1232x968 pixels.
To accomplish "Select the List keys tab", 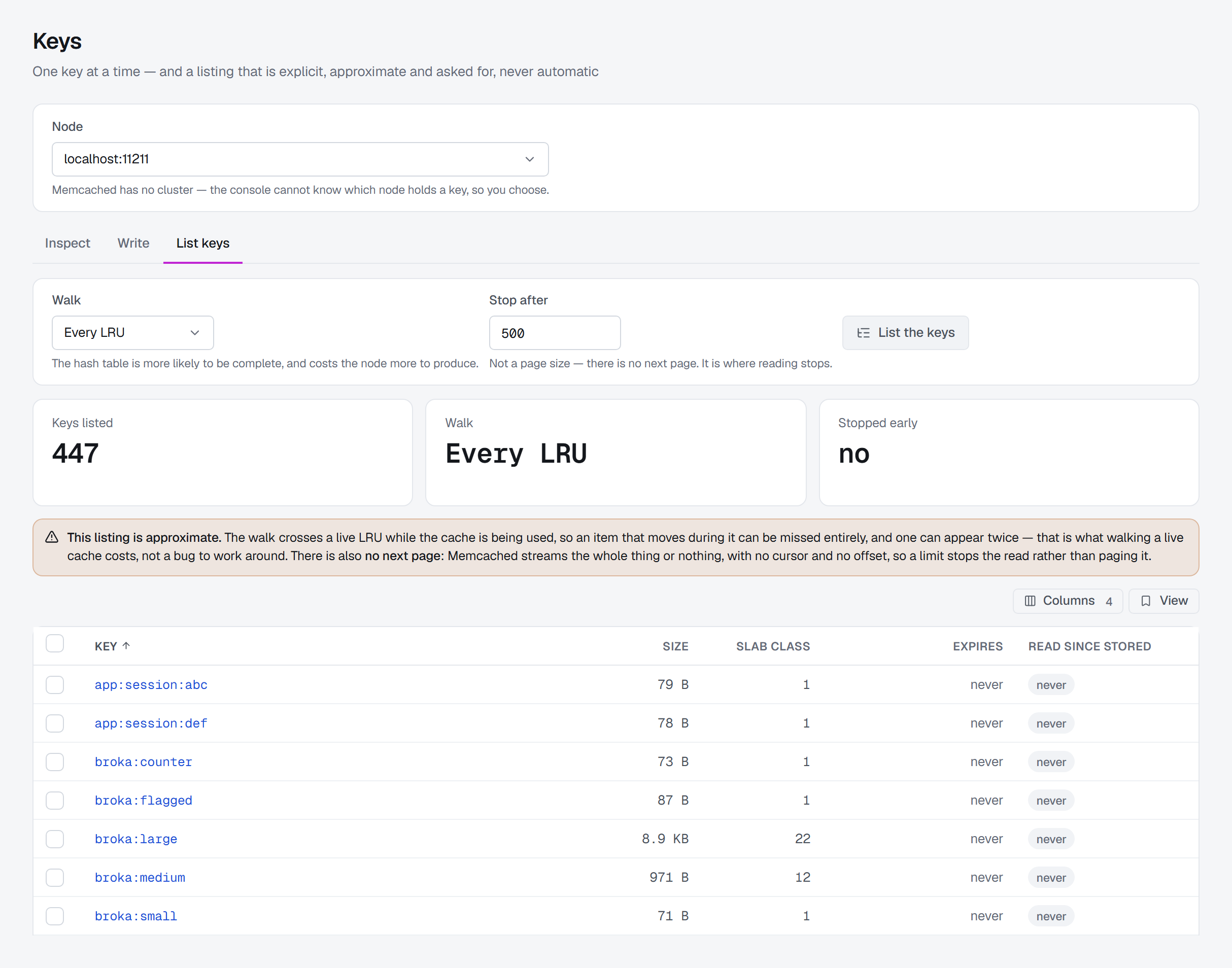I will point(203,243).
